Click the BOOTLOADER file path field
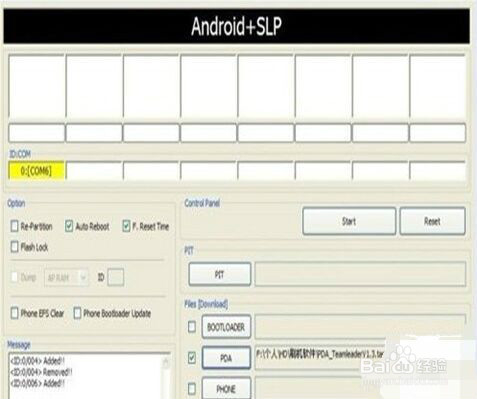Viewport: 477px width, 399px height. (x=360, y=327)
